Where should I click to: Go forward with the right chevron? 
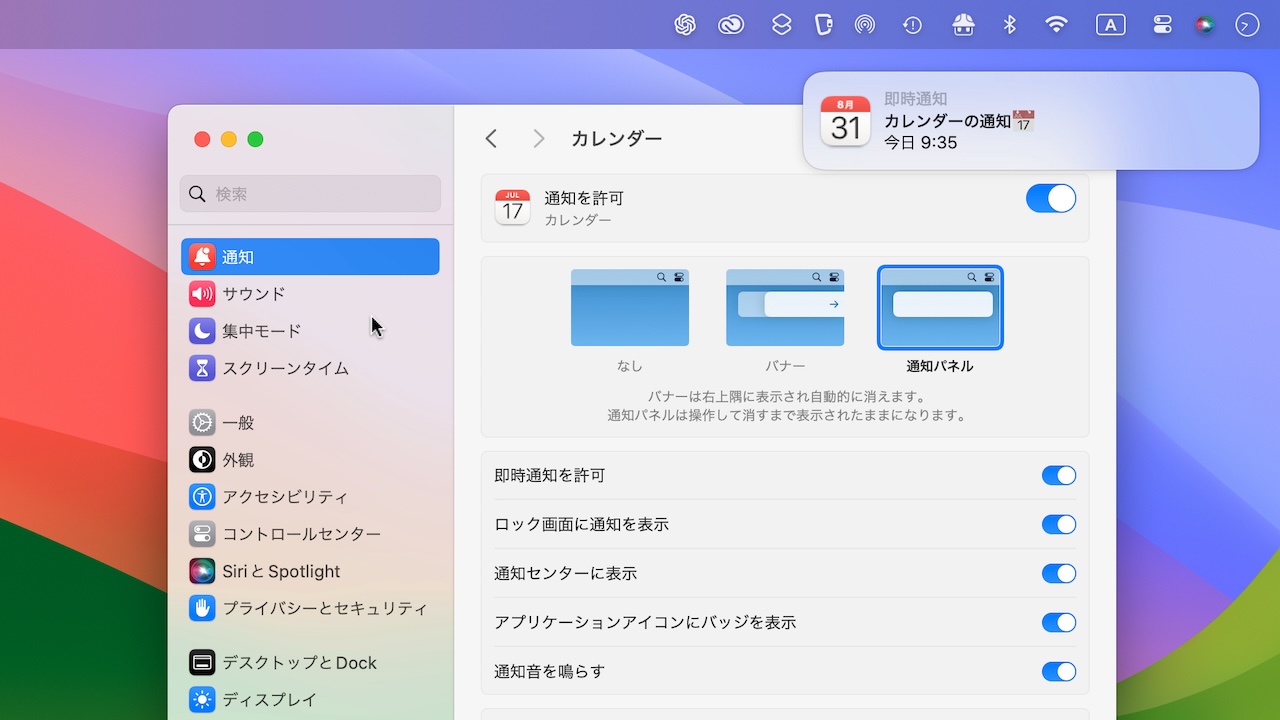539,139
